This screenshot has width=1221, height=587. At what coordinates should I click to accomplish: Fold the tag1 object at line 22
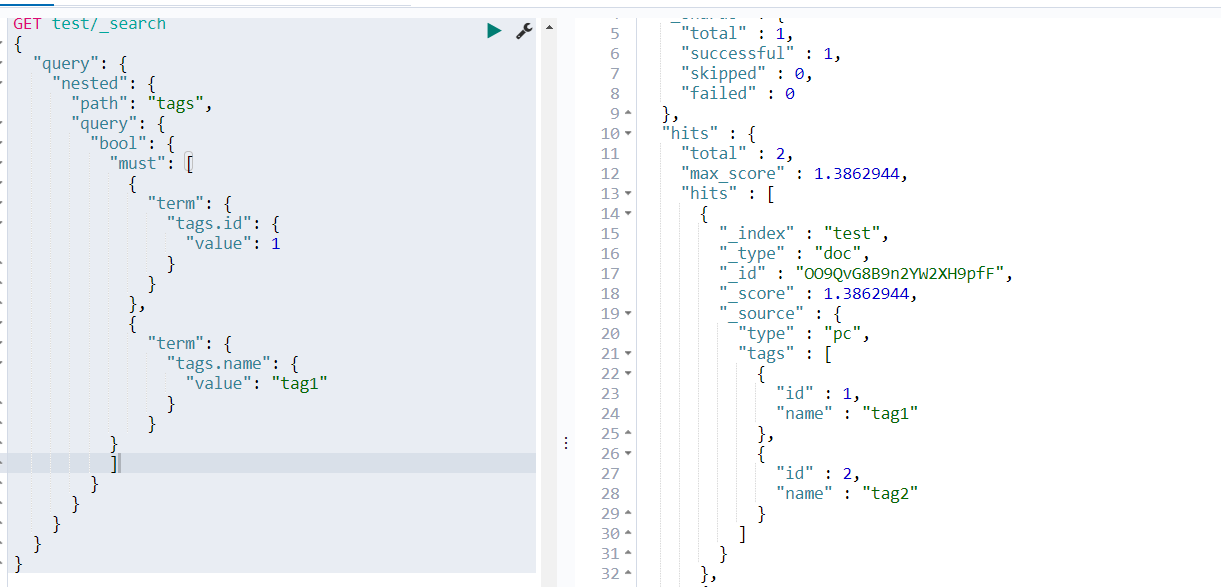coord(628,374)
